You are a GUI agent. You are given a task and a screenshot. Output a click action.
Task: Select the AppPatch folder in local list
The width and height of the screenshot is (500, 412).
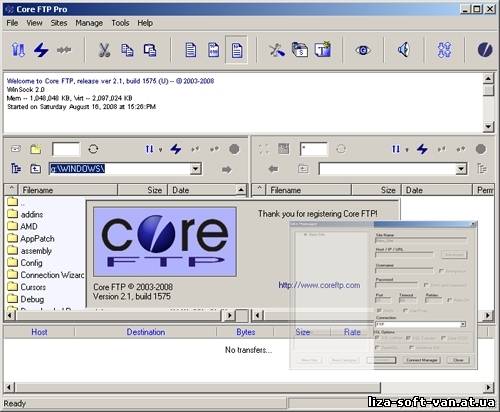click(31, 239)
